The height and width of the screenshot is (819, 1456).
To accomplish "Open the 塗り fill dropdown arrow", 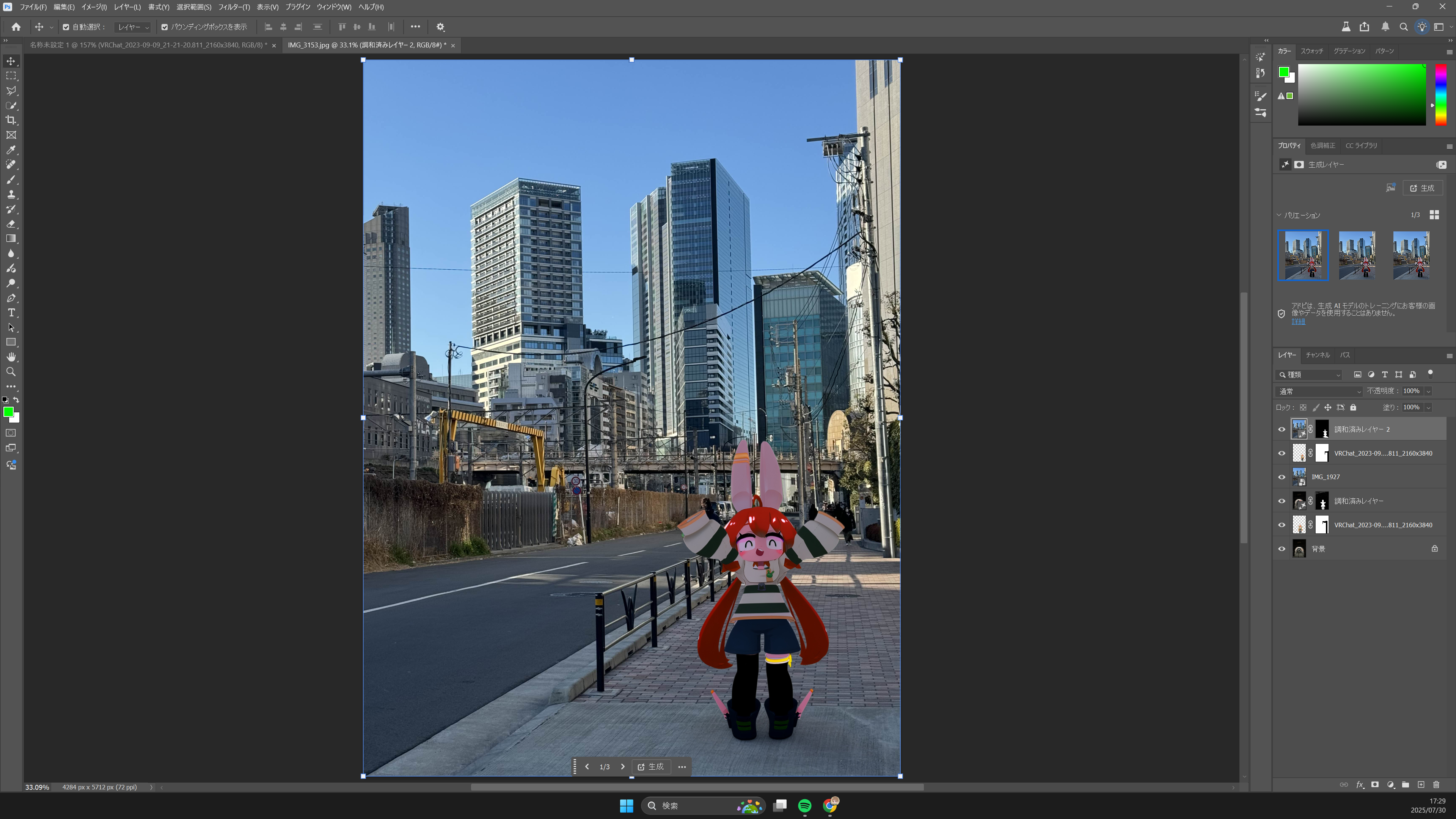I will pos(1428,407).
